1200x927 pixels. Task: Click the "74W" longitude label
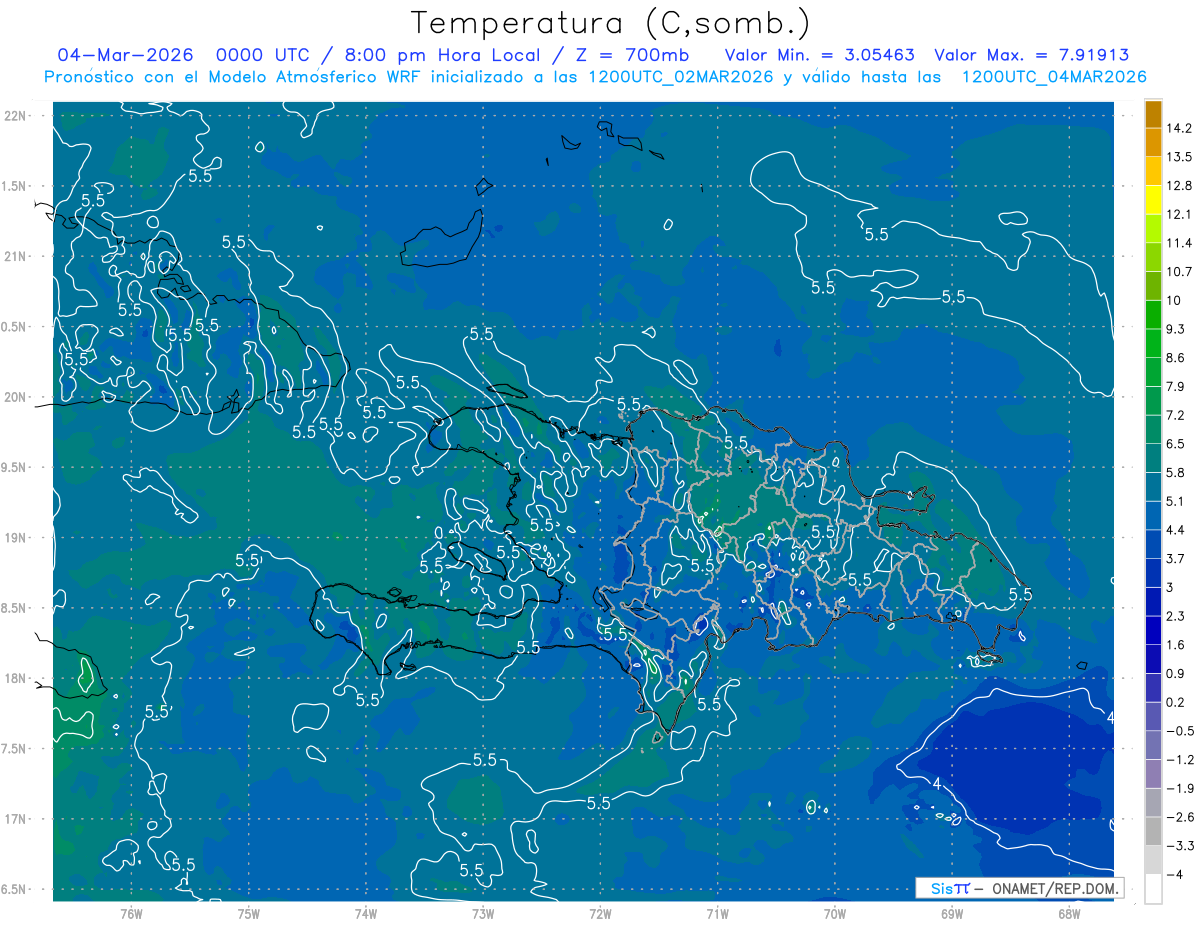click(x=365, y=914)
